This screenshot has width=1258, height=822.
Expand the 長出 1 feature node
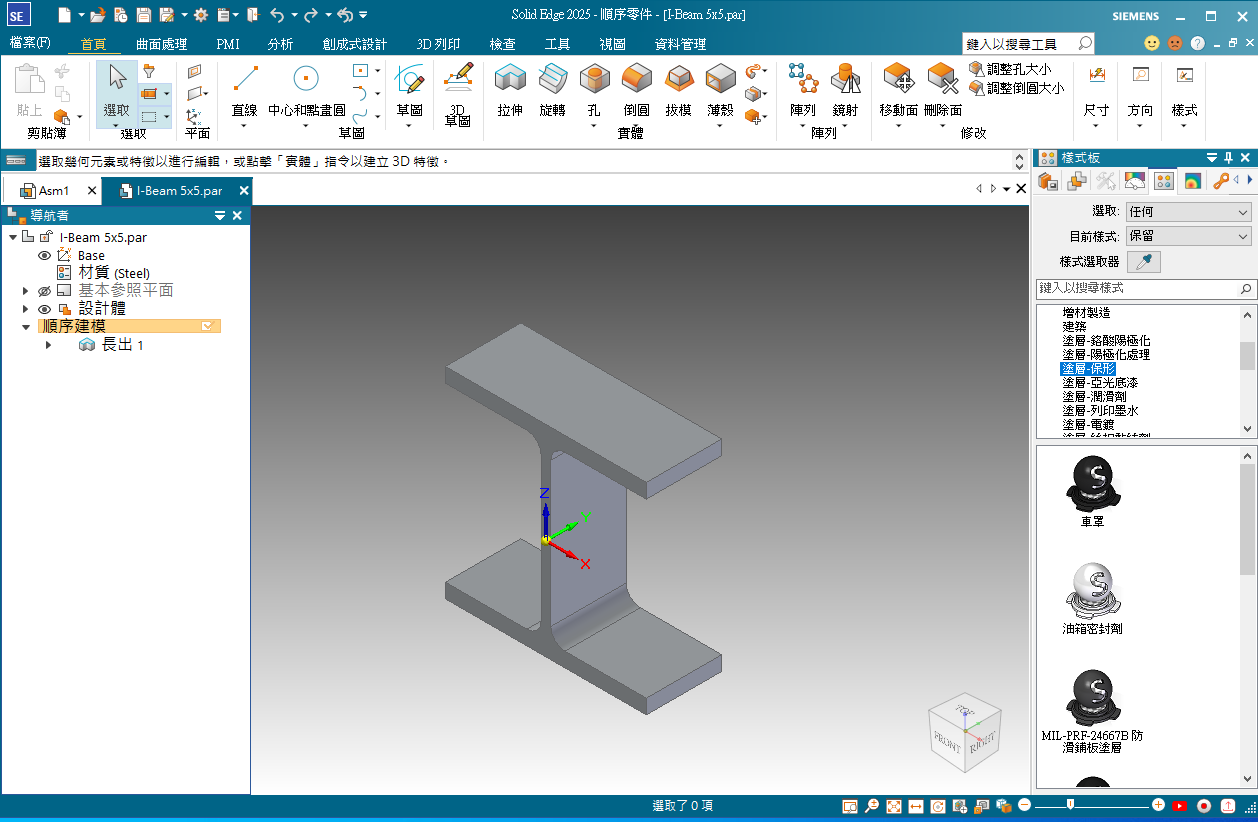pyautogui.click(x=48, y=345)
